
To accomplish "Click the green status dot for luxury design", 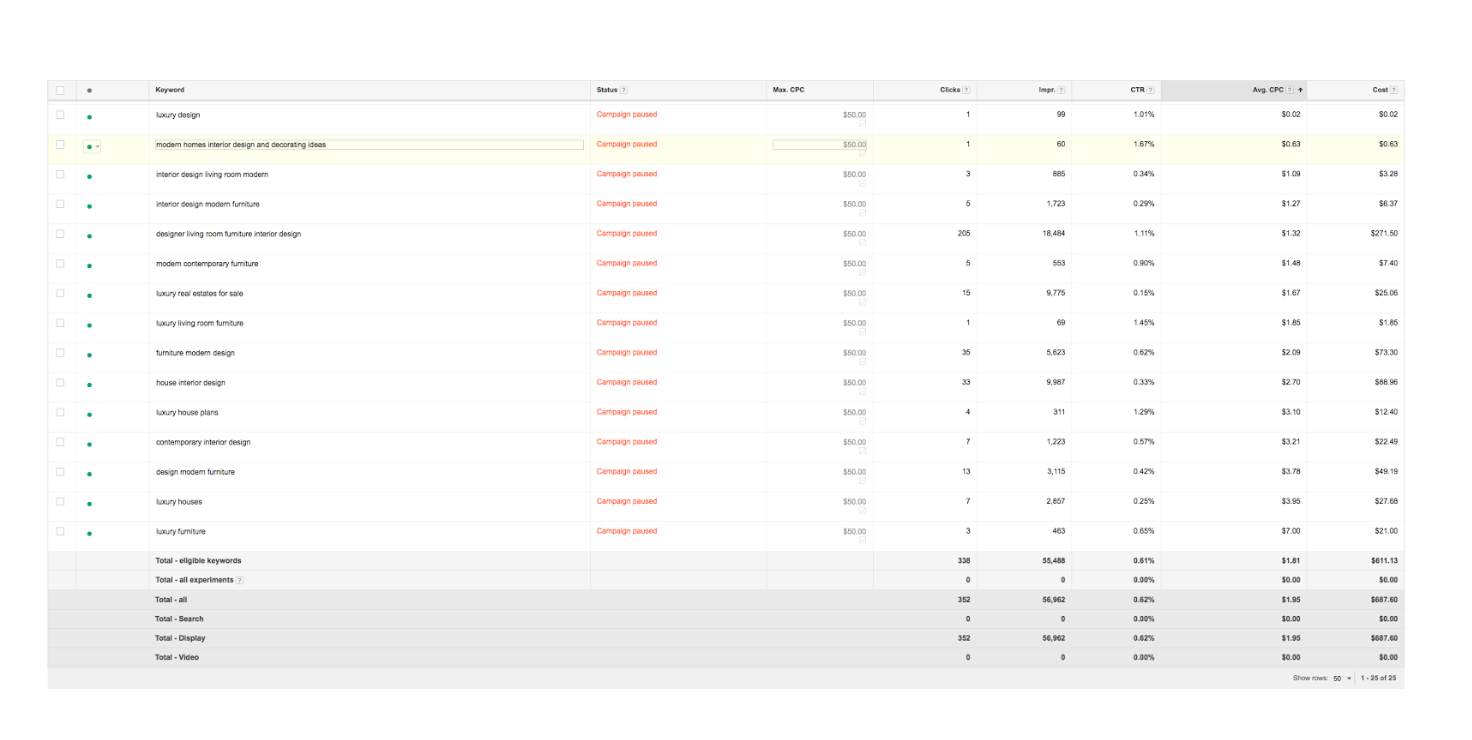I will tap(89, 116).
